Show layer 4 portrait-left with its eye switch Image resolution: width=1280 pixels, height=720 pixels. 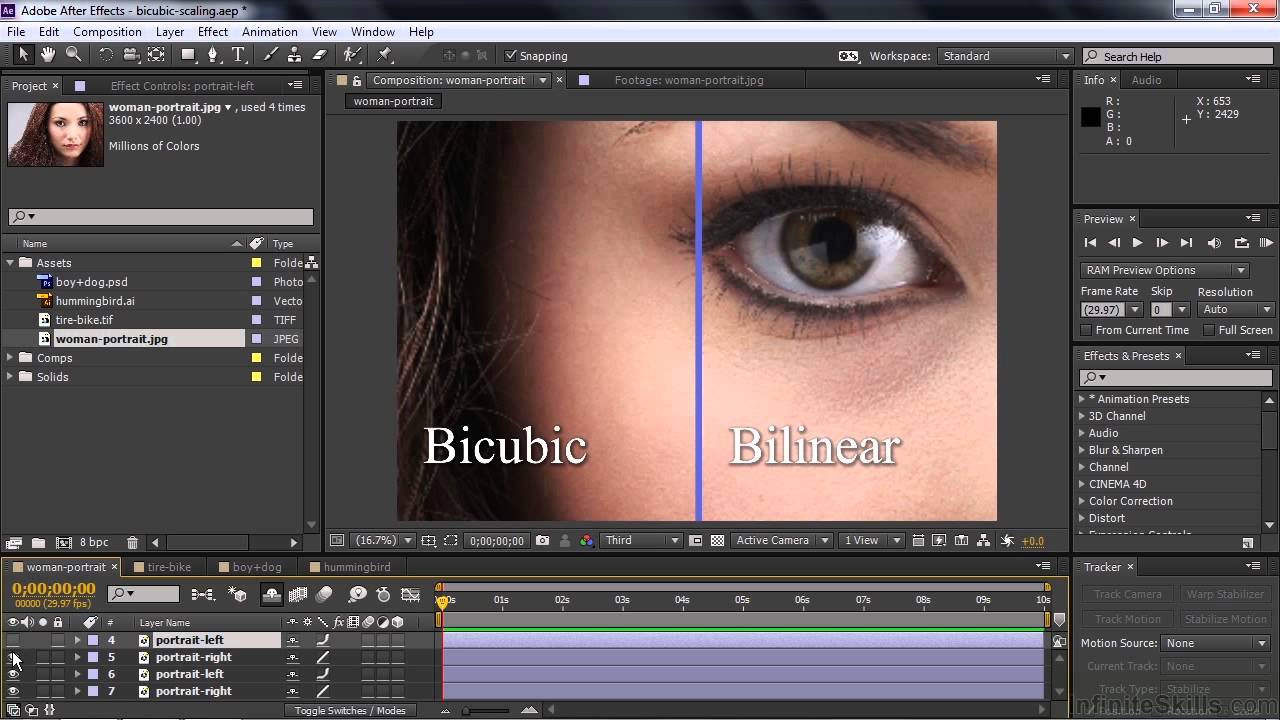pyautogui.click(x=13, y=640)
